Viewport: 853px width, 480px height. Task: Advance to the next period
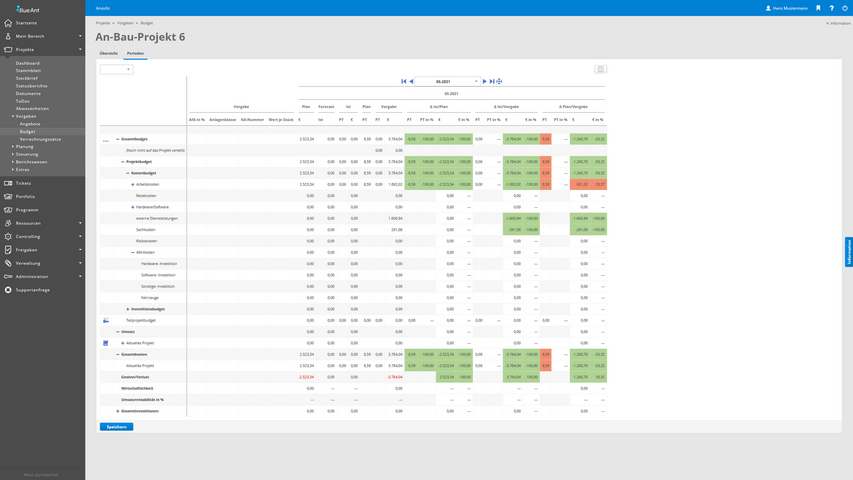(x=485, y=81)
